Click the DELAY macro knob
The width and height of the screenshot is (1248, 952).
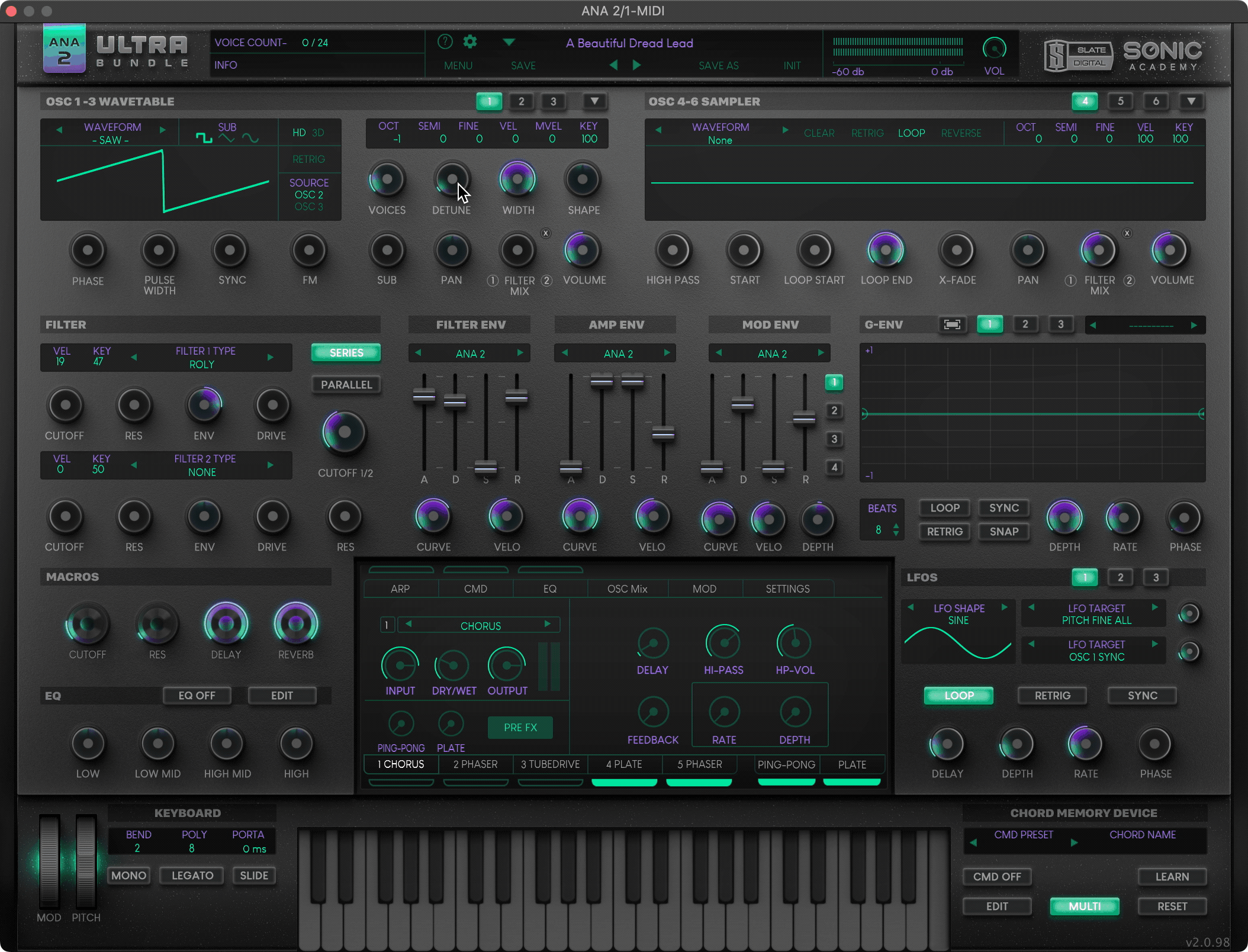point(226,623)
